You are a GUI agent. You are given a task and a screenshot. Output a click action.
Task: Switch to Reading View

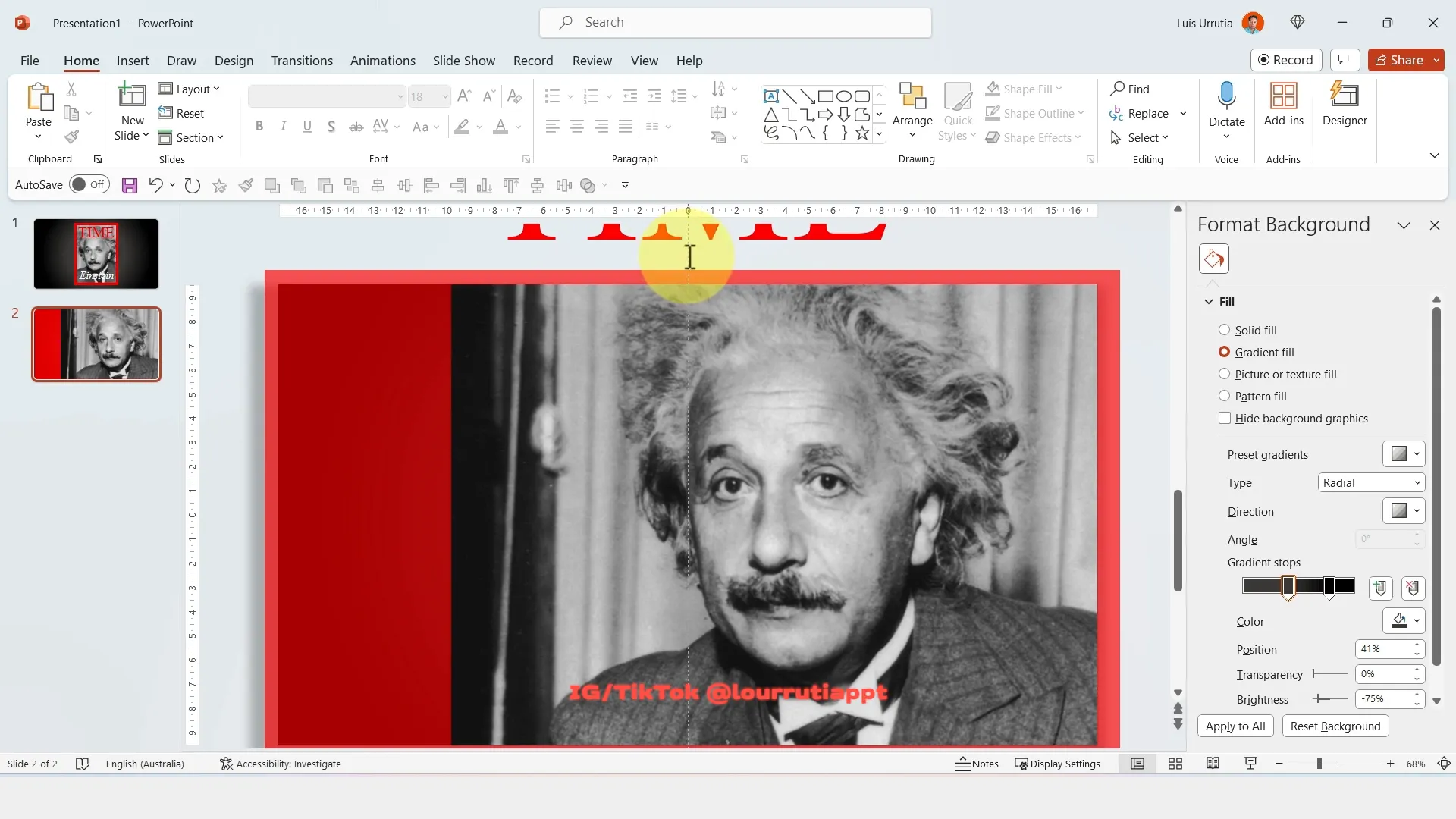pos(1213,764)
